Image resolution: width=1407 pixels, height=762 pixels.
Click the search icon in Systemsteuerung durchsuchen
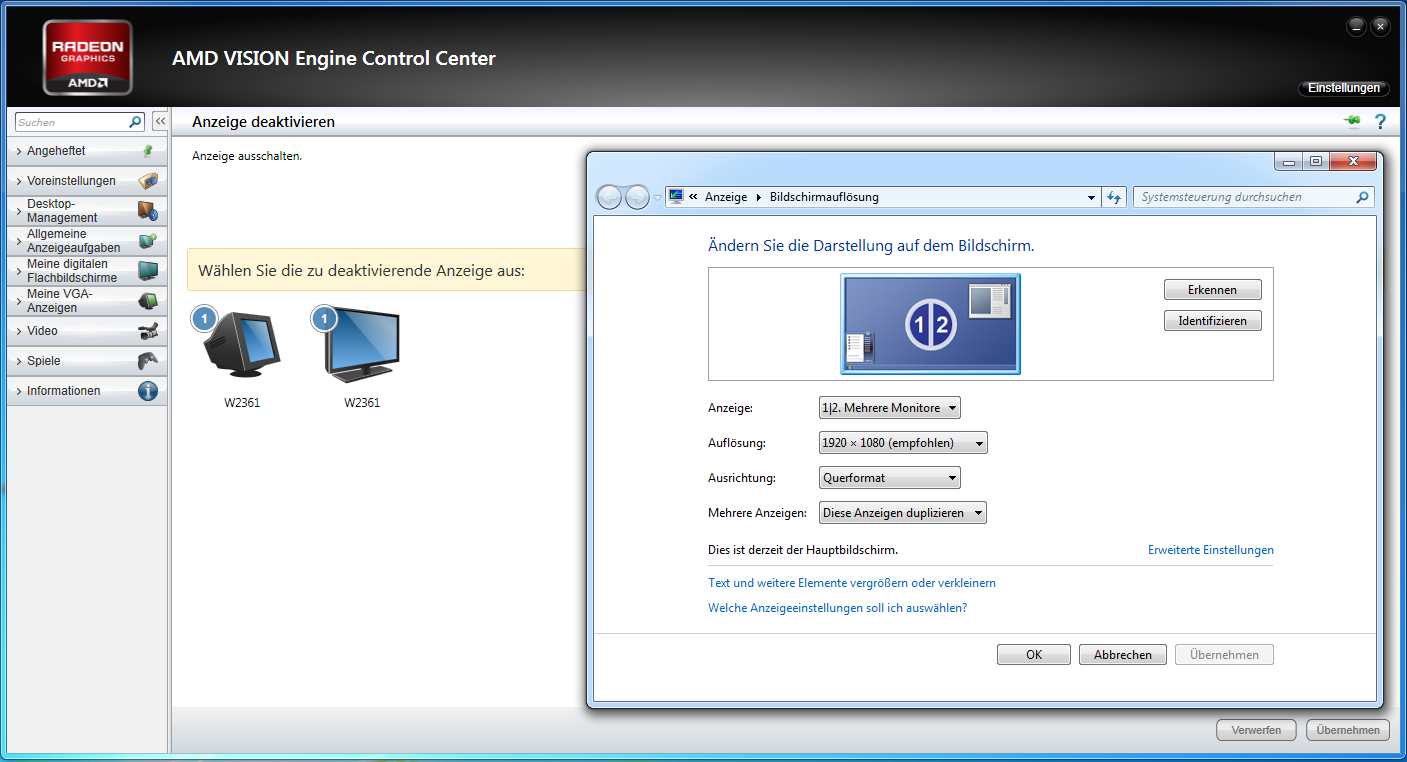tap(1362, 197)
